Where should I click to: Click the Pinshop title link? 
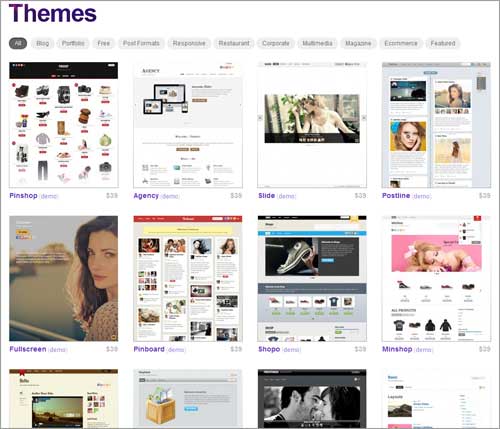[23, 196]
